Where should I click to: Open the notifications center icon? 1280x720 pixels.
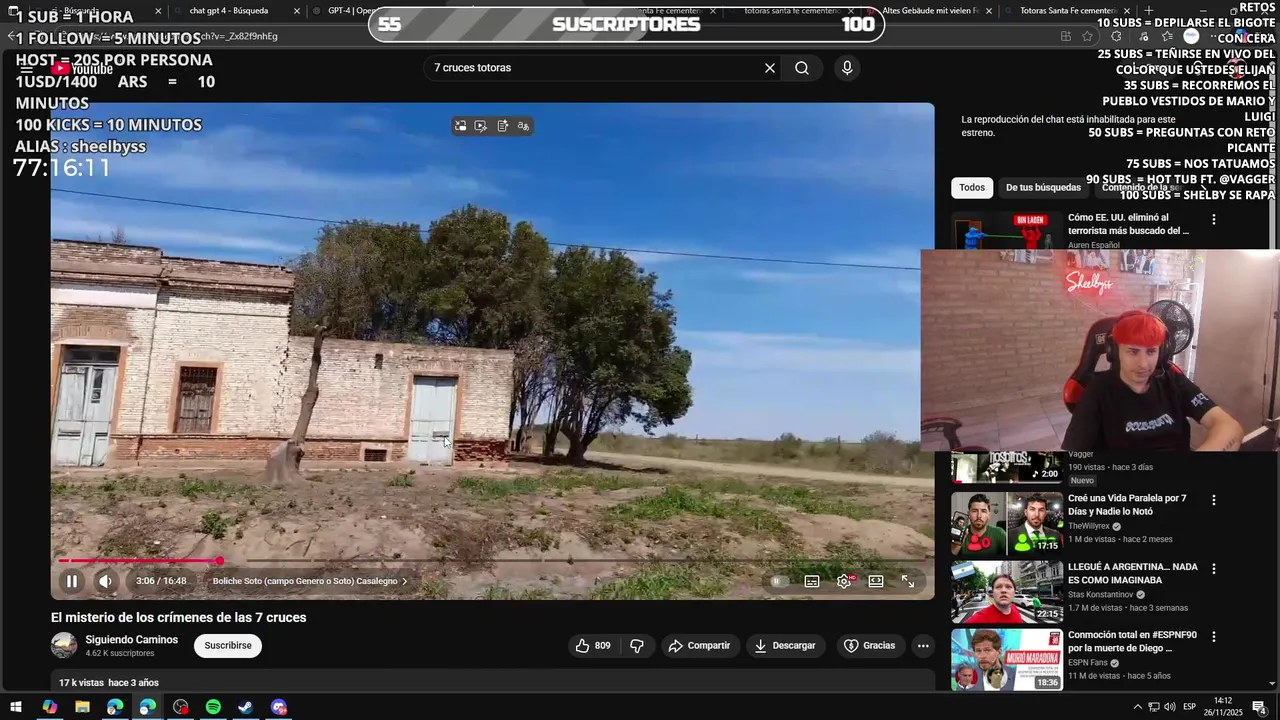pos(1259,707)
